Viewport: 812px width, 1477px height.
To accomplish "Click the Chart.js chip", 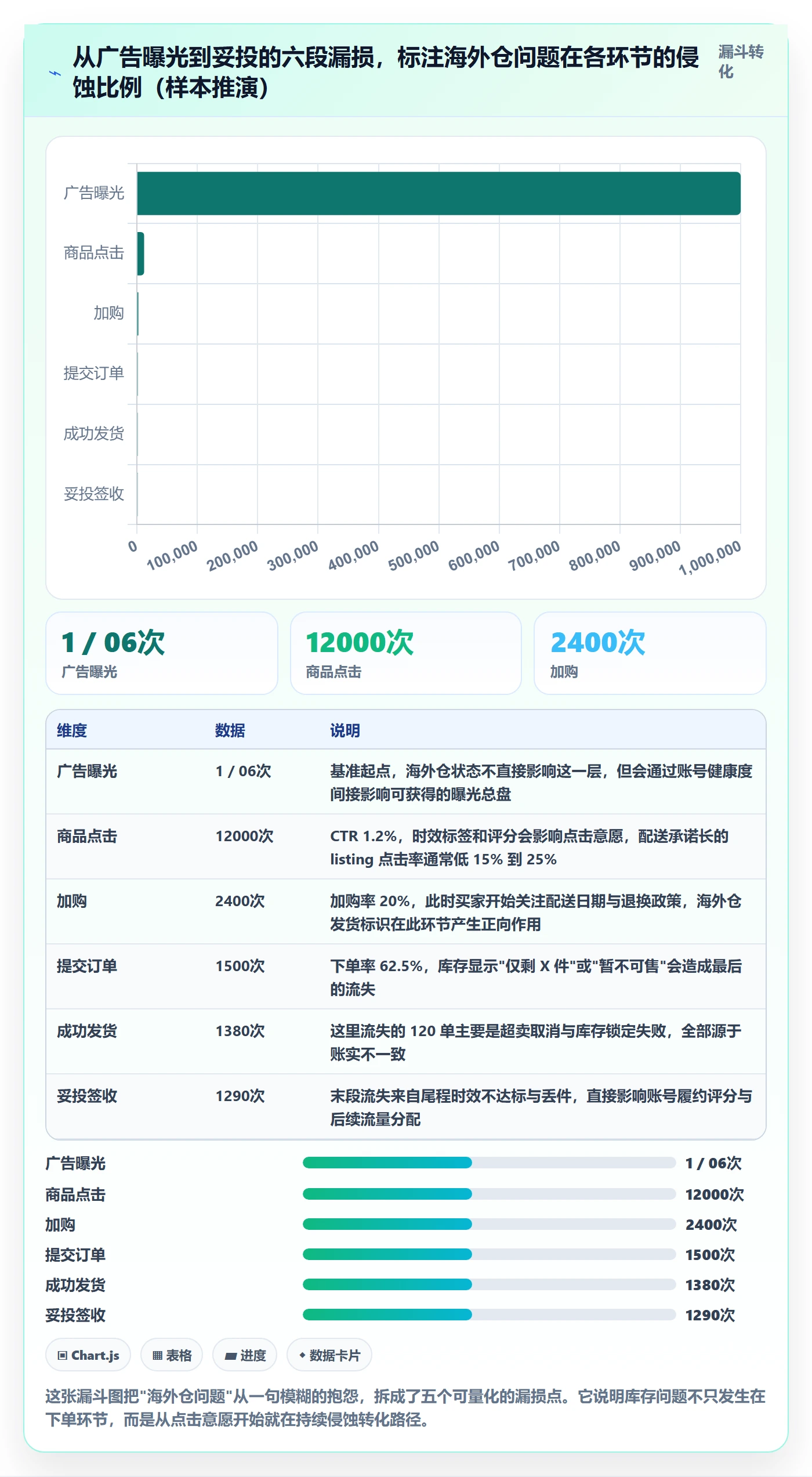I will 88,1355.
